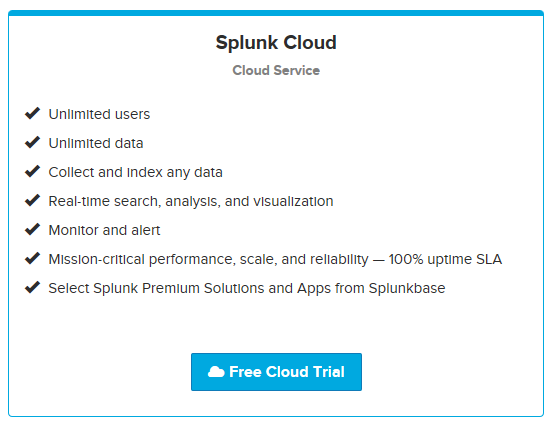Click checkmark beside Real-time search

[x=33, y=200]
